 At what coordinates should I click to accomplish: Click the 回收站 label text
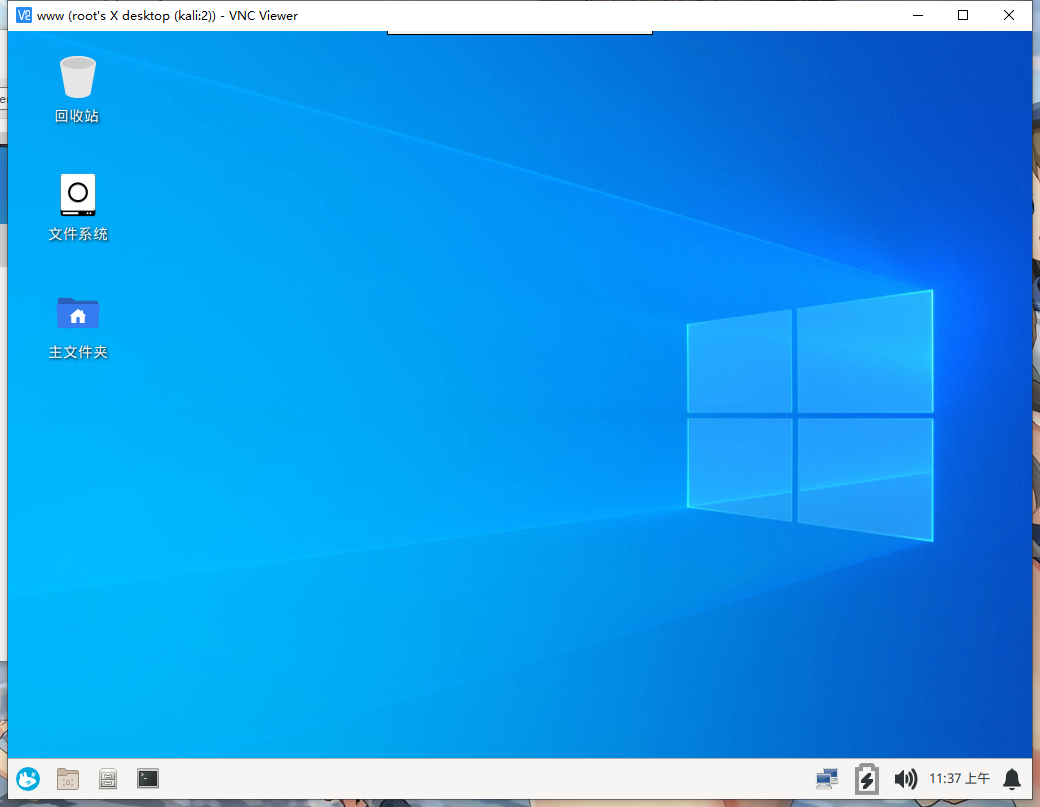point(77,116)
